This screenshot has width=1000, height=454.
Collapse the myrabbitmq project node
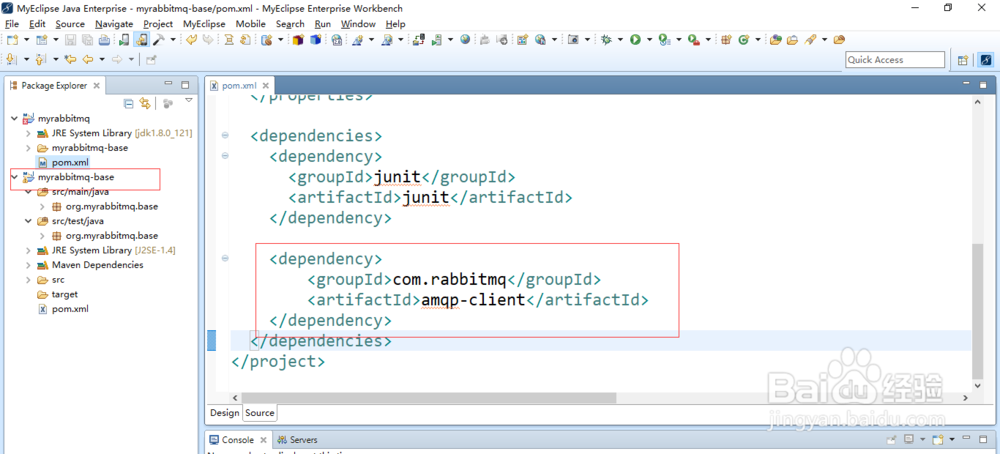(14, 119)
